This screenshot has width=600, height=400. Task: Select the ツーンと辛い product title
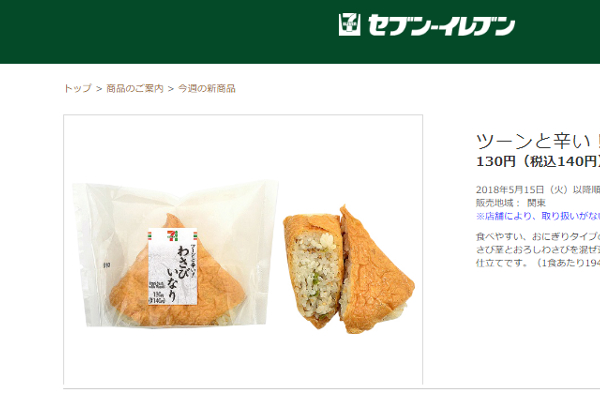(538, 141)
